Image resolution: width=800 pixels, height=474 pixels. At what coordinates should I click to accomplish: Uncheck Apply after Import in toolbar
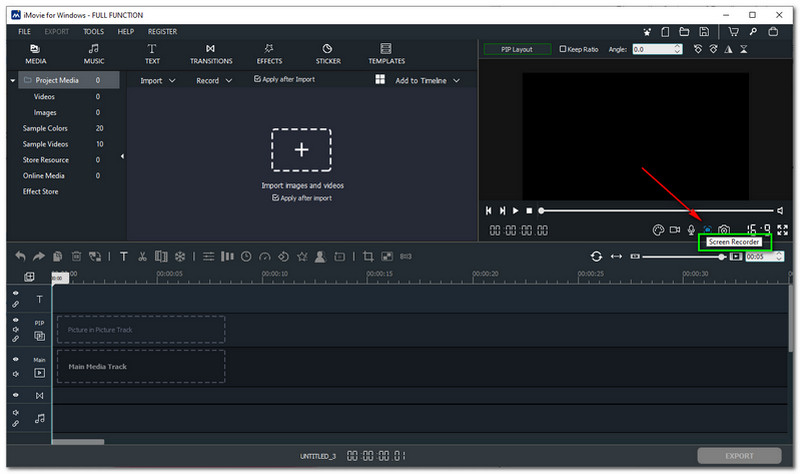pyautogui.click(x=258, y=79)
